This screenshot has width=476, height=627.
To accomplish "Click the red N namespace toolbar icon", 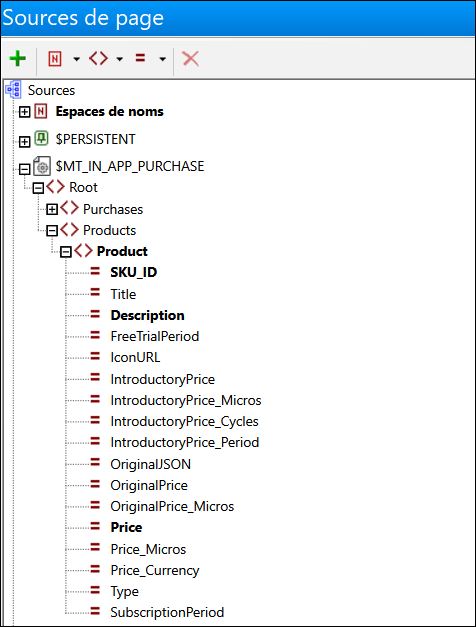I will 55,59.
